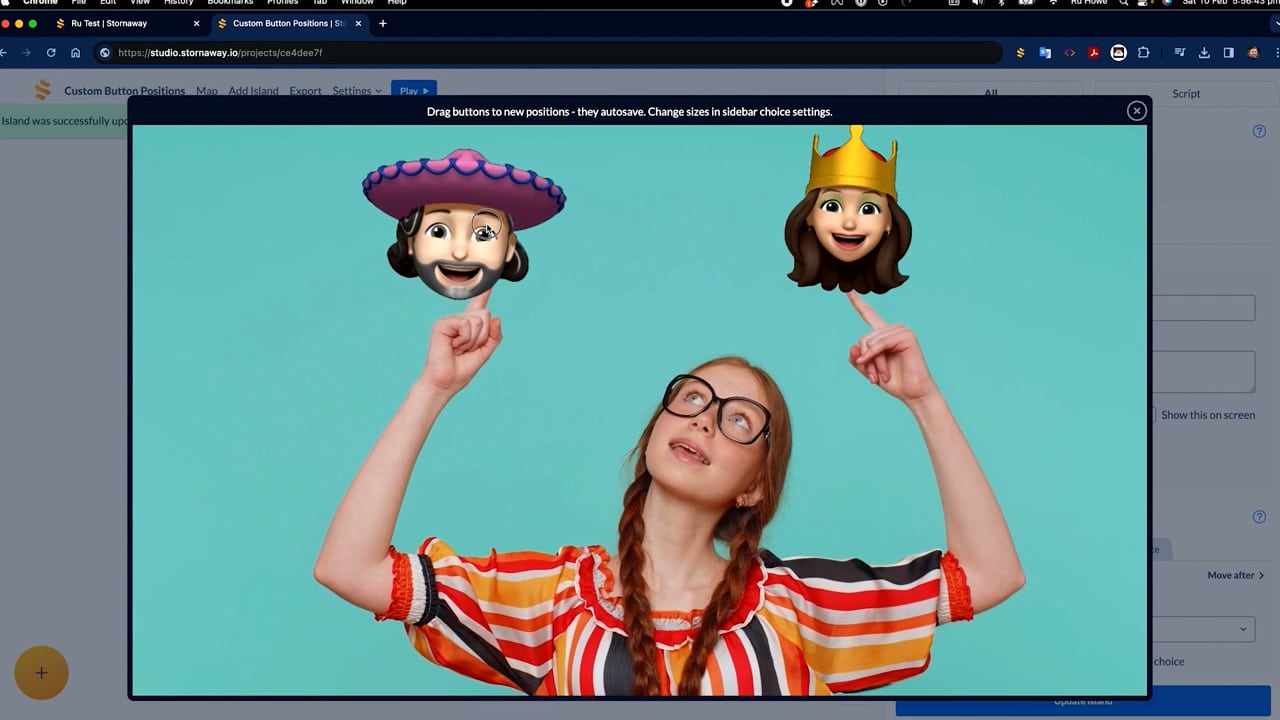Click the round white-circled extension icon
Image resolution: width=1280 pixels, height=720 pixels.
(x=1118, y=53)
